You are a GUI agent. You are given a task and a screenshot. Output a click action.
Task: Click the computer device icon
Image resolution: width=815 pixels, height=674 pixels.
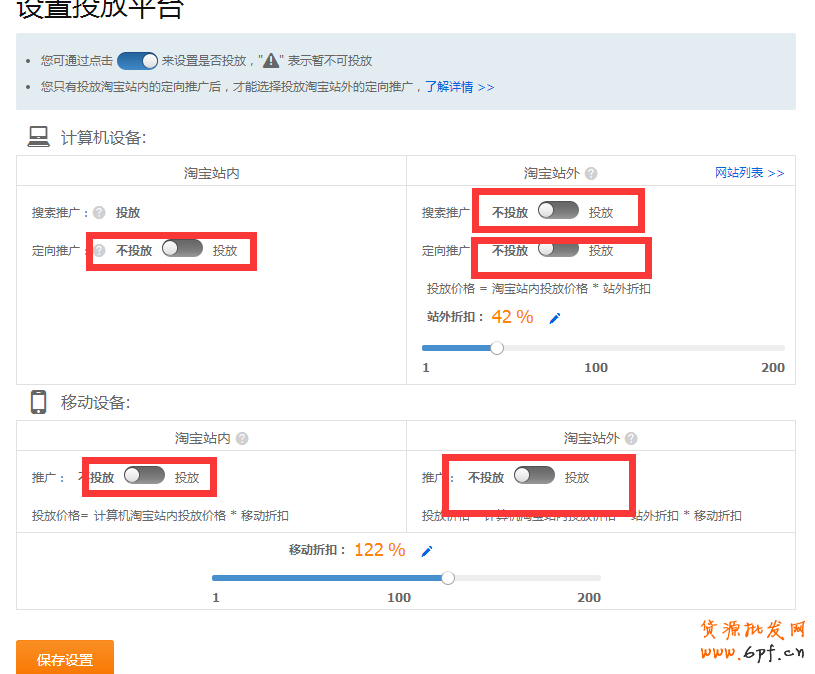click(x=38, y=137)
